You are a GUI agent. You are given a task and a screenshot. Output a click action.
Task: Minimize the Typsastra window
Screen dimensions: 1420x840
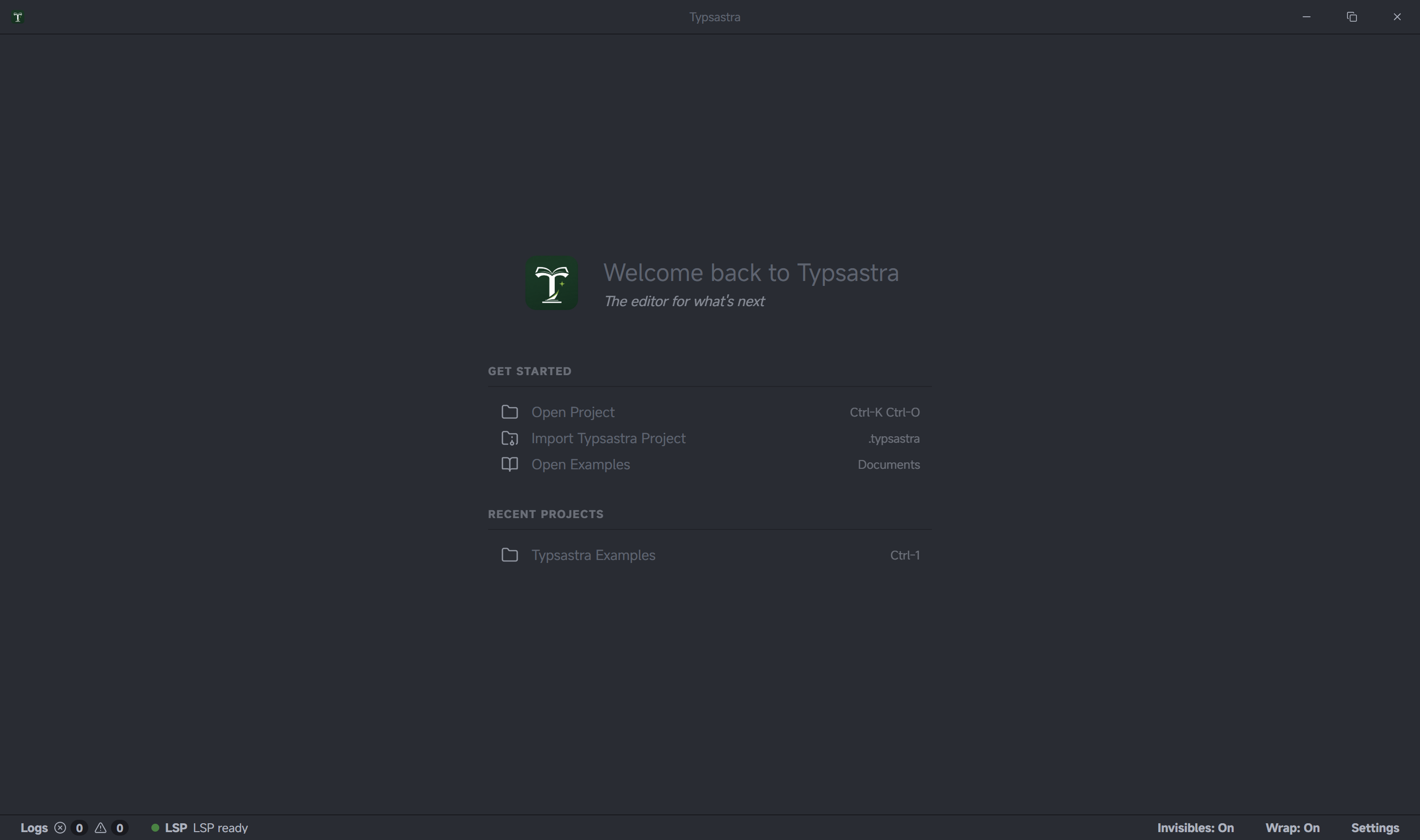pyautogui.click(x=1306, y=17)
